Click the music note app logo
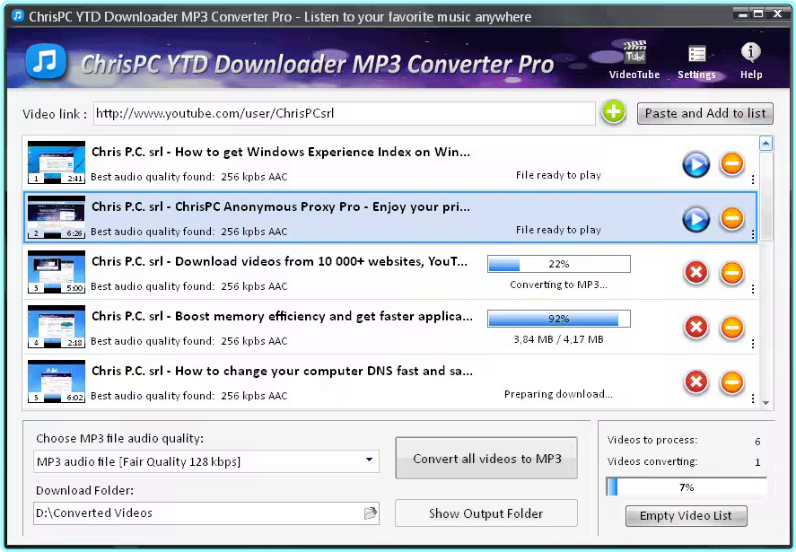The width and height of the screenshot is (796, 552). coord(46,61)
